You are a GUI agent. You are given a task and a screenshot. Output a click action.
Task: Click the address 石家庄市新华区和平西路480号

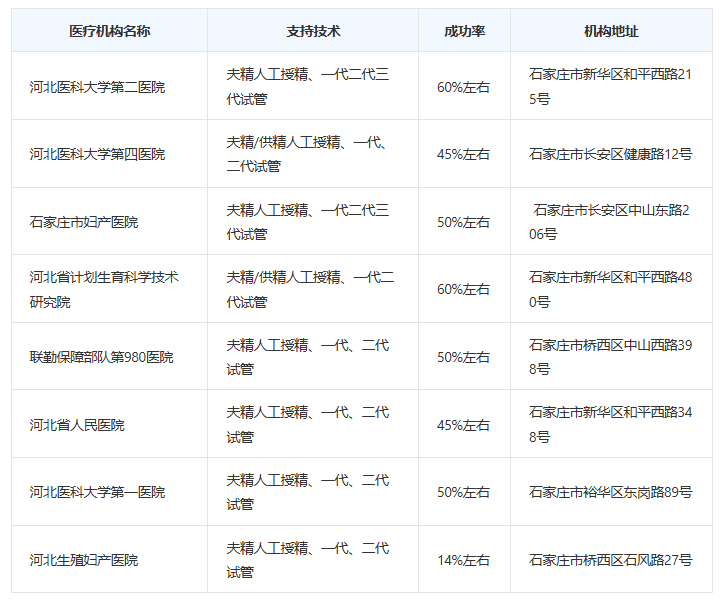tap(610, 289)
